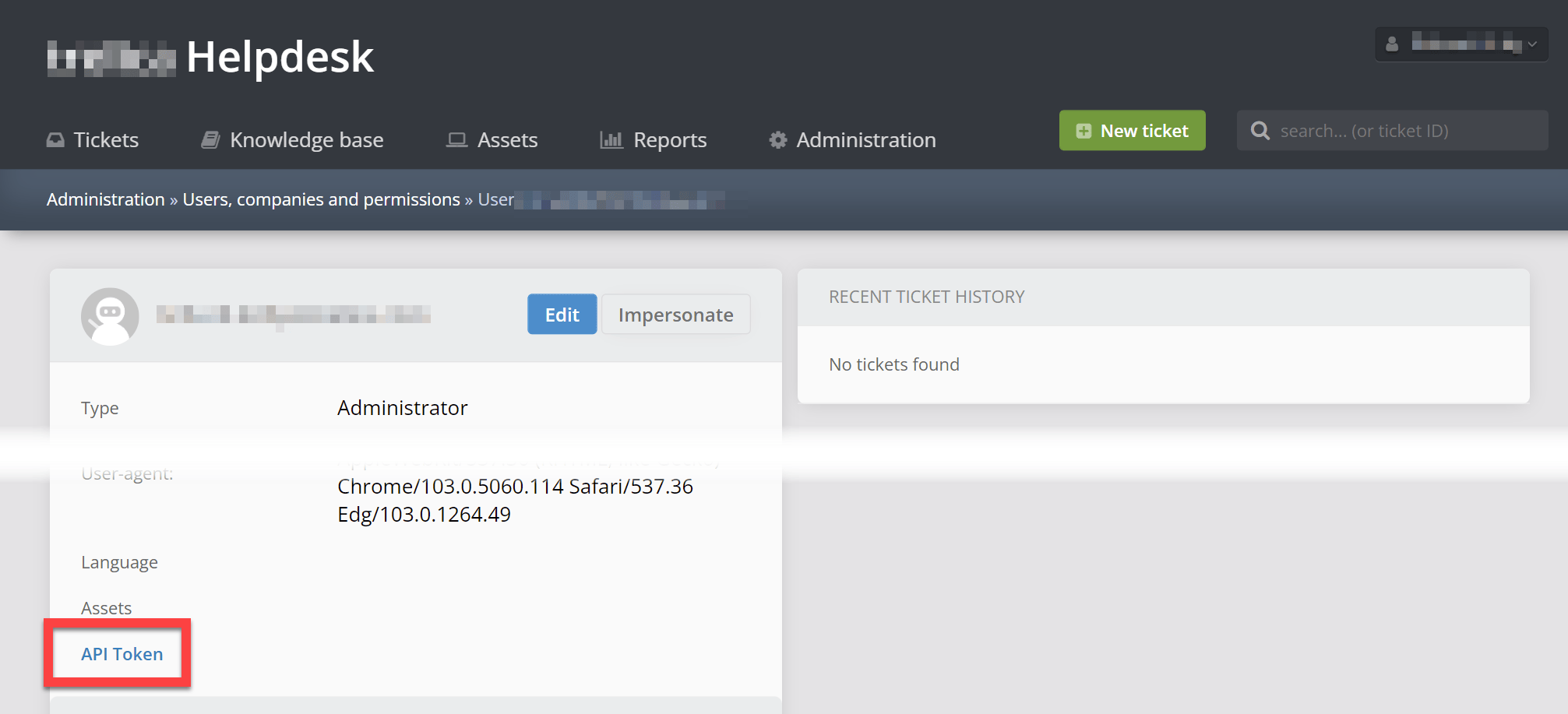Open the Administration menu
The height and width of the screenshot is (714, 1568).
coord(852,140)
